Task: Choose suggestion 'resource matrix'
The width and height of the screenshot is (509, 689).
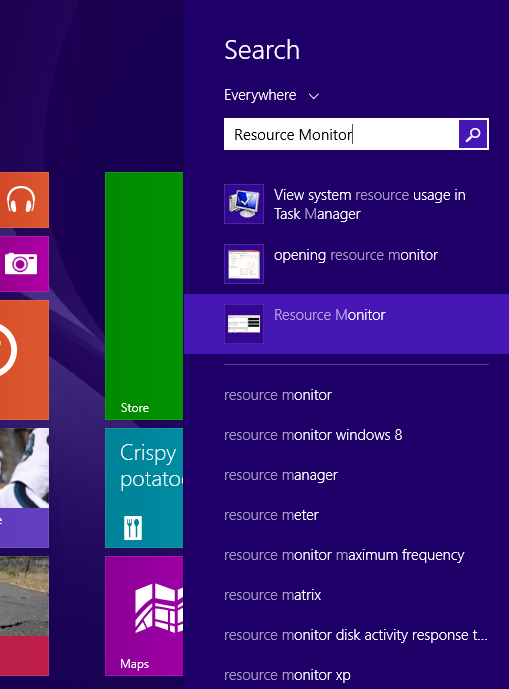Action: click(x=273, y=595)
